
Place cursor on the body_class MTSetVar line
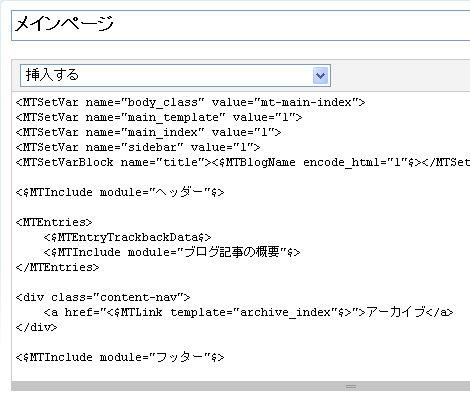point(190,102)
